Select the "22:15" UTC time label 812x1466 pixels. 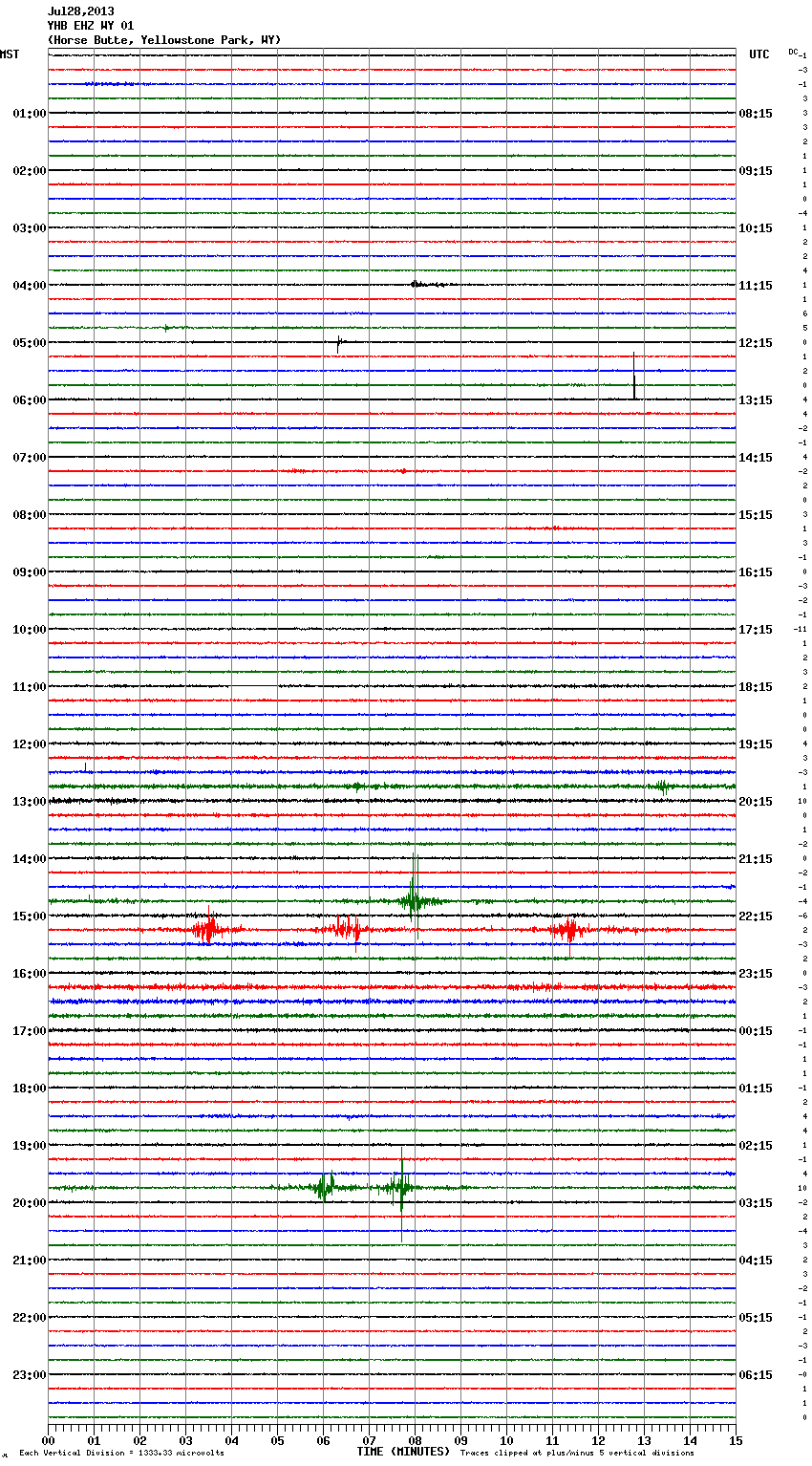(756, 916)
